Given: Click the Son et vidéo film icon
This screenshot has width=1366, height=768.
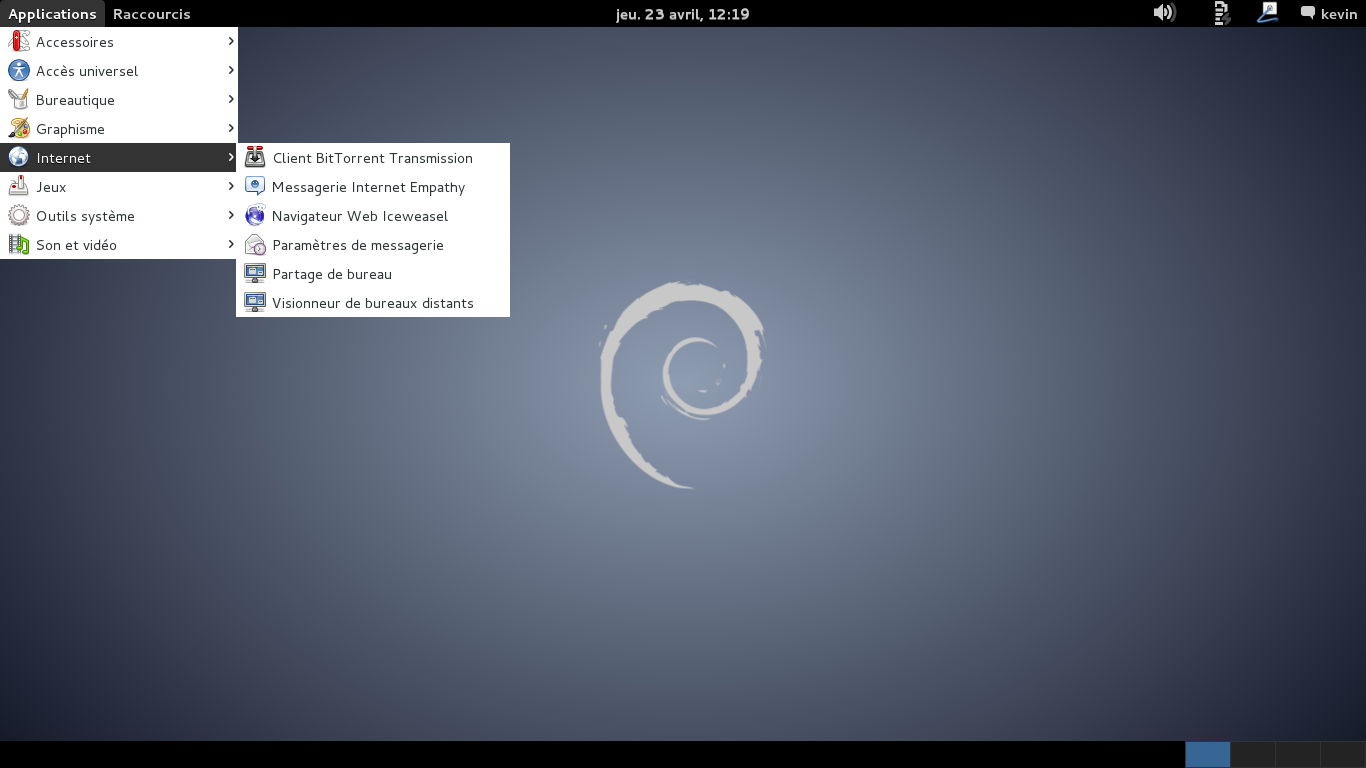Looking at the screenshot, I should coord(19,245).
